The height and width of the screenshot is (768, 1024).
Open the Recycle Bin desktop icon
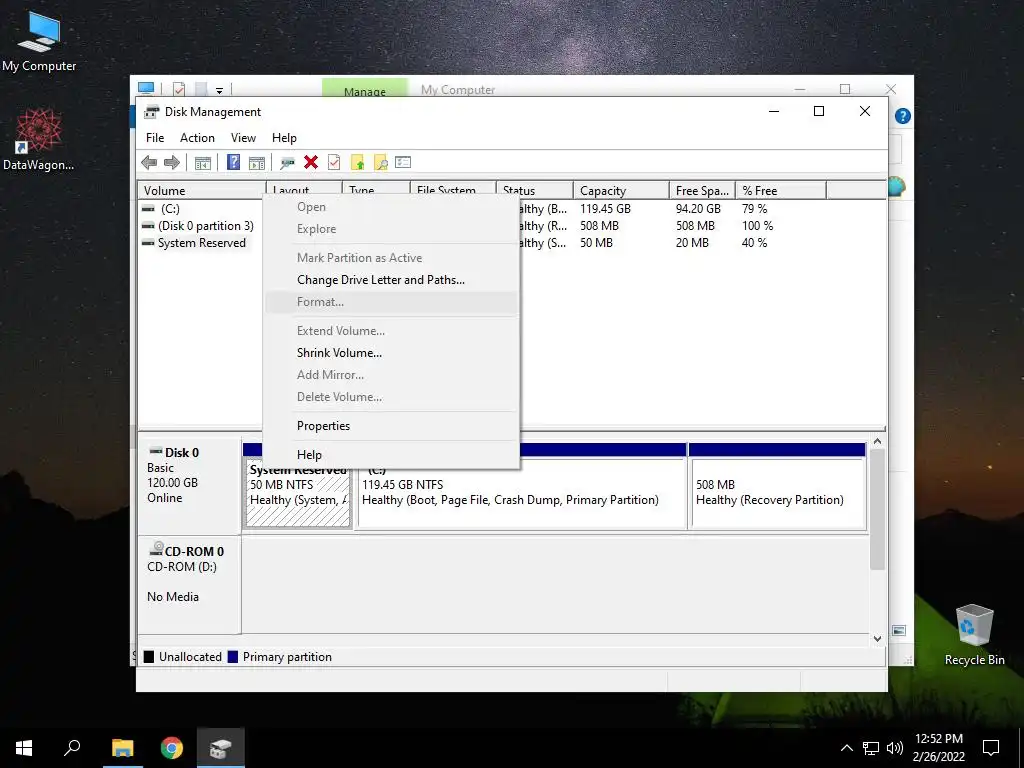click(974, 634)
